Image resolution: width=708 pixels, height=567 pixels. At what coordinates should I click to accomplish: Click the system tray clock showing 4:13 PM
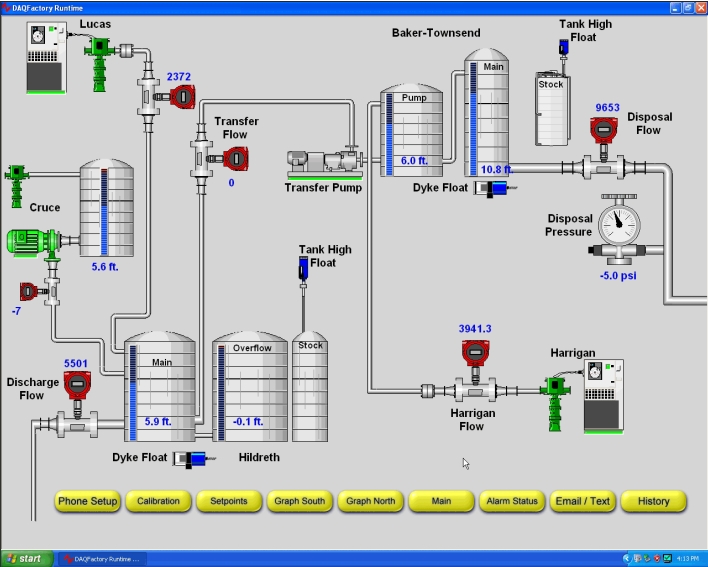tap(688, 559)
